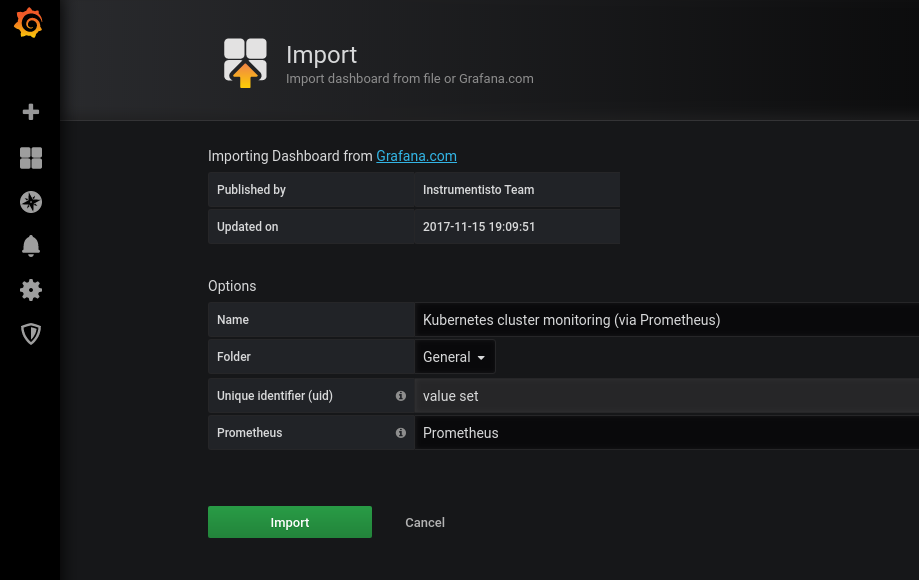Click the Import dashboard header icon
The height and width of the screenshot is (580, 919).
(245, 63)
